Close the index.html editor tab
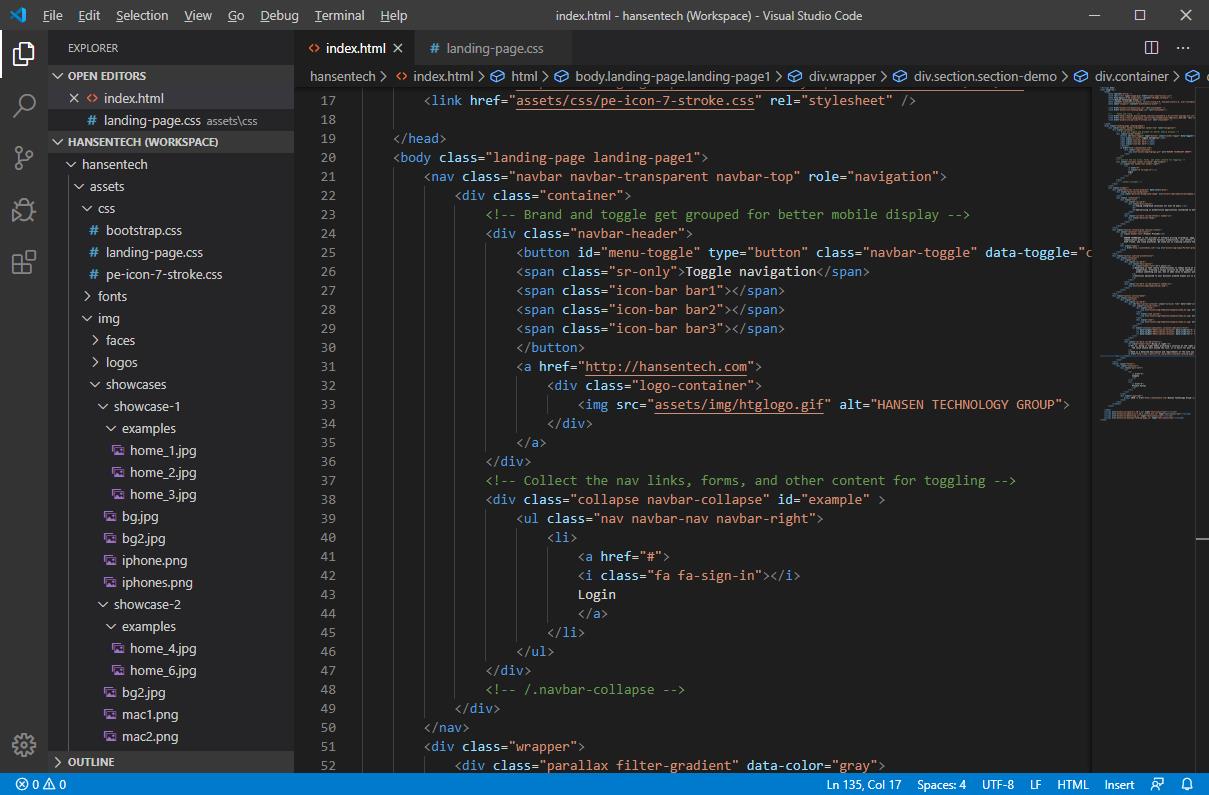This screenshot has width=1209, height=795. click(x=397, y=48)
